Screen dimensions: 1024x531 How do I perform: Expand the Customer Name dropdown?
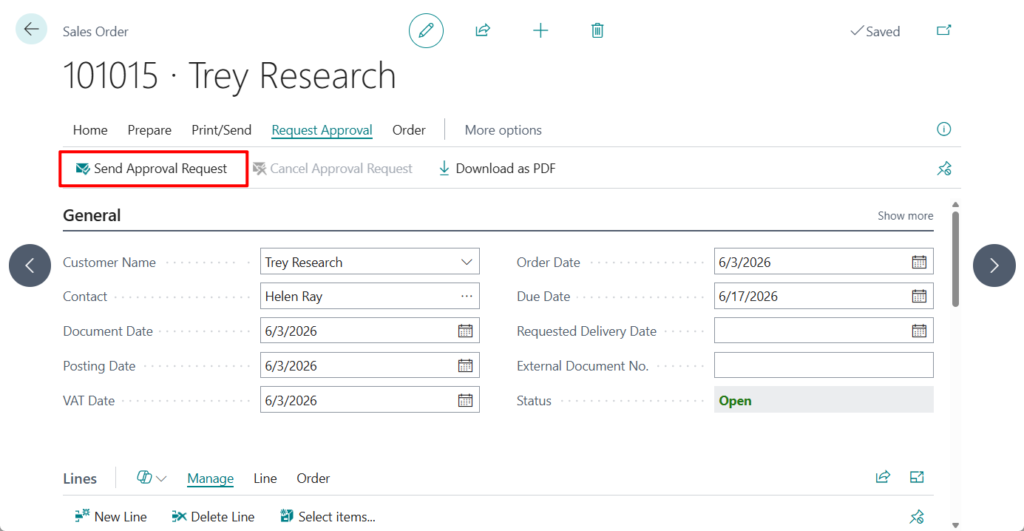pyautogui.click(x=466, y=262)
